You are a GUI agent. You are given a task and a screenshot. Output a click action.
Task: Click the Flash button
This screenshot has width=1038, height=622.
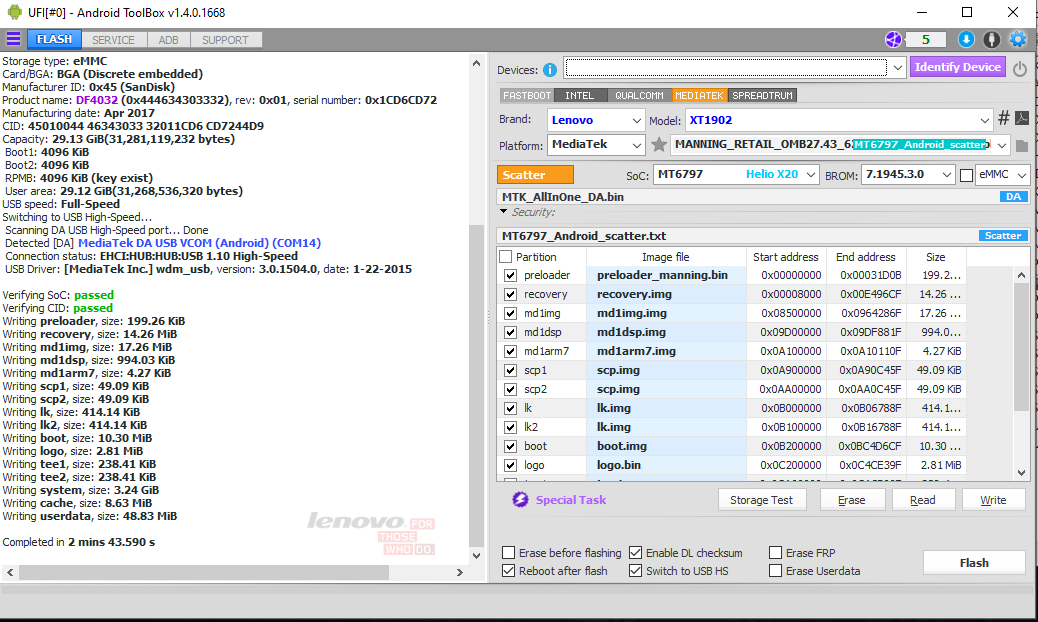coord(974,562)
